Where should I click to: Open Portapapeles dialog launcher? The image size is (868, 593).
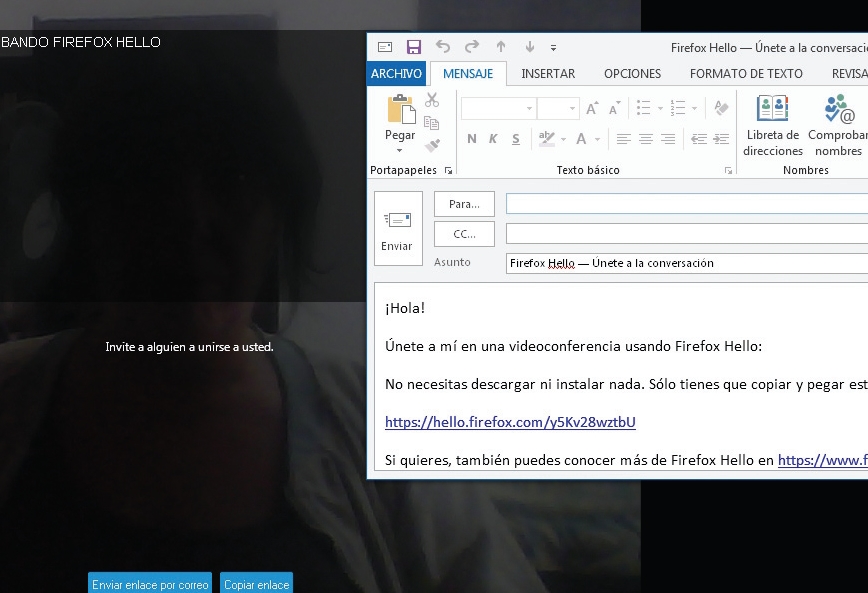tap(448, 171)
